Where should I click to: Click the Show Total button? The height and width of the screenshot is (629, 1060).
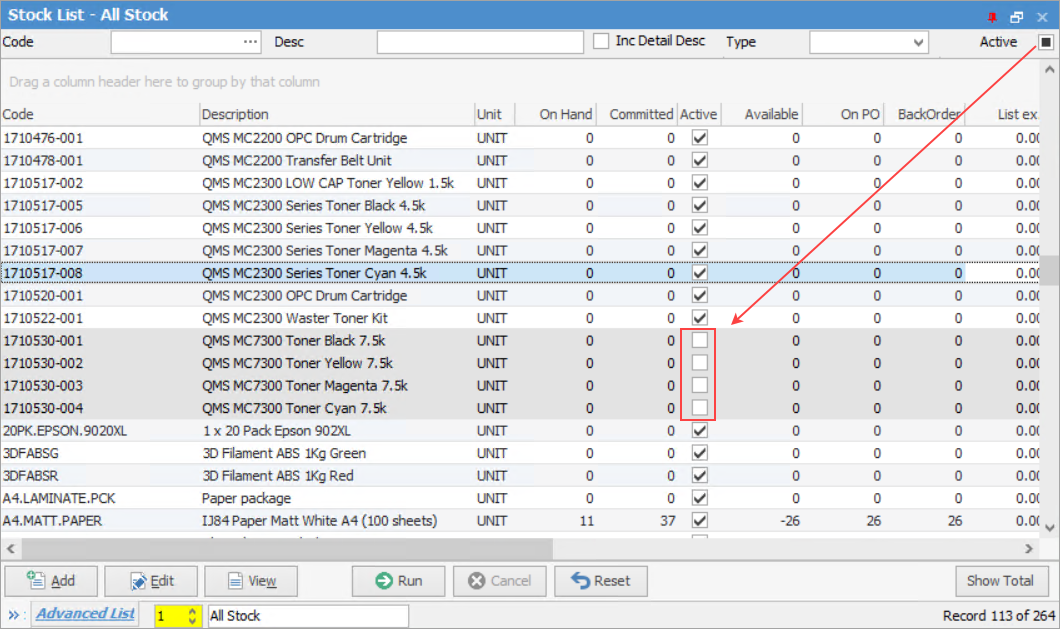tap(1002, 581)
